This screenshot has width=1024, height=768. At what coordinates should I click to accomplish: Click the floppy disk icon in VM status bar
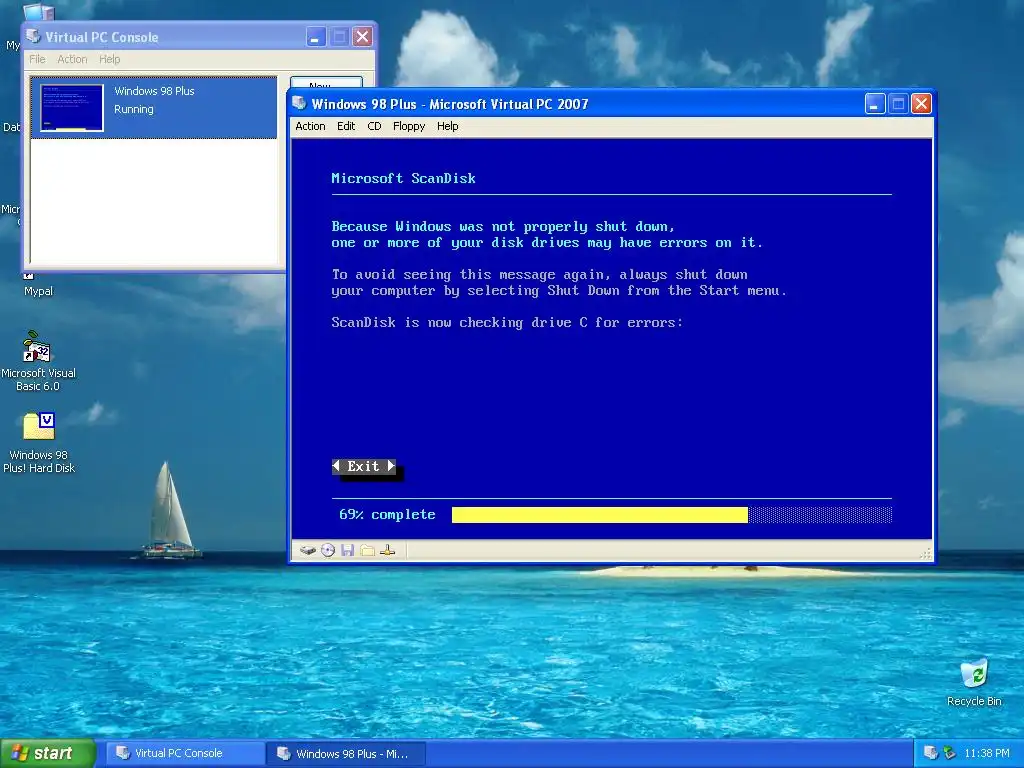click(x=347, y=551)
